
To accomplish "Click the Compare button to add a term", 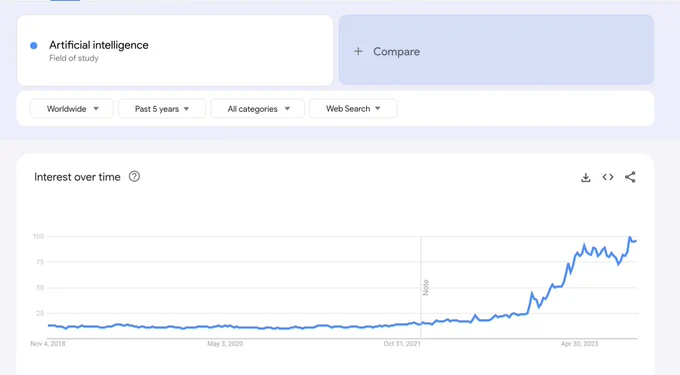I will pos(496,50).
